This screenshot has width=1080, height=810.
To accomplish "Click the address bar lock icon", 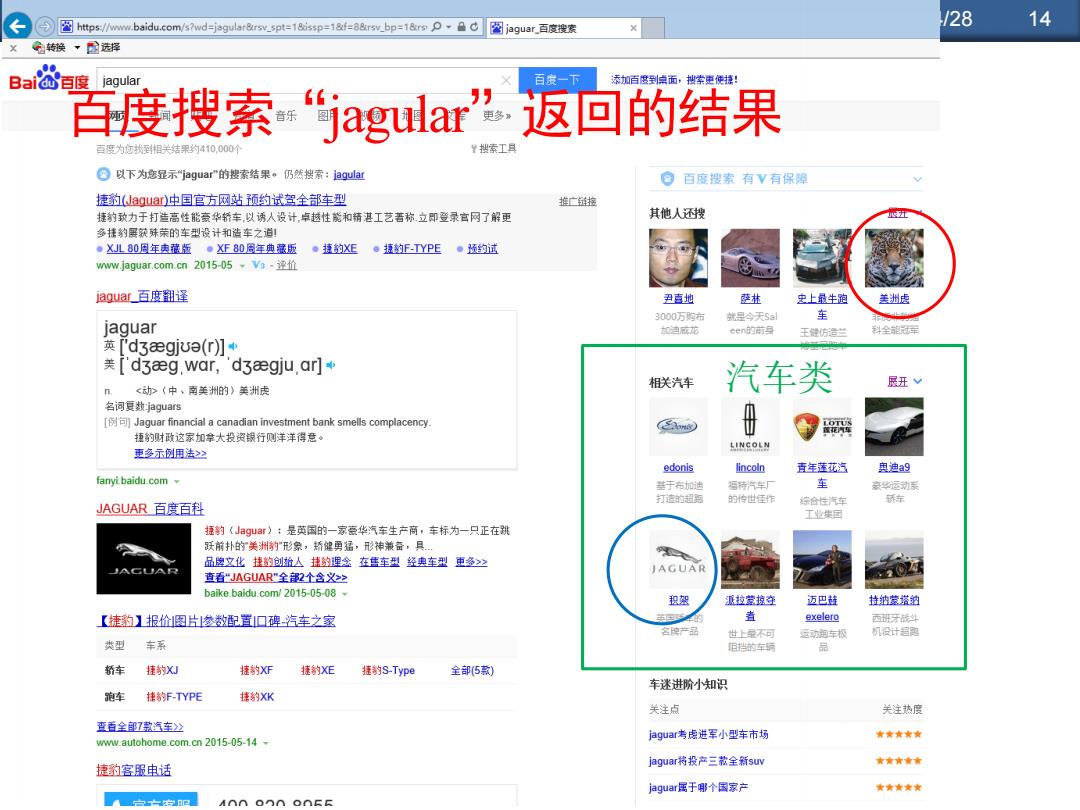I will [x=461, y=27].
